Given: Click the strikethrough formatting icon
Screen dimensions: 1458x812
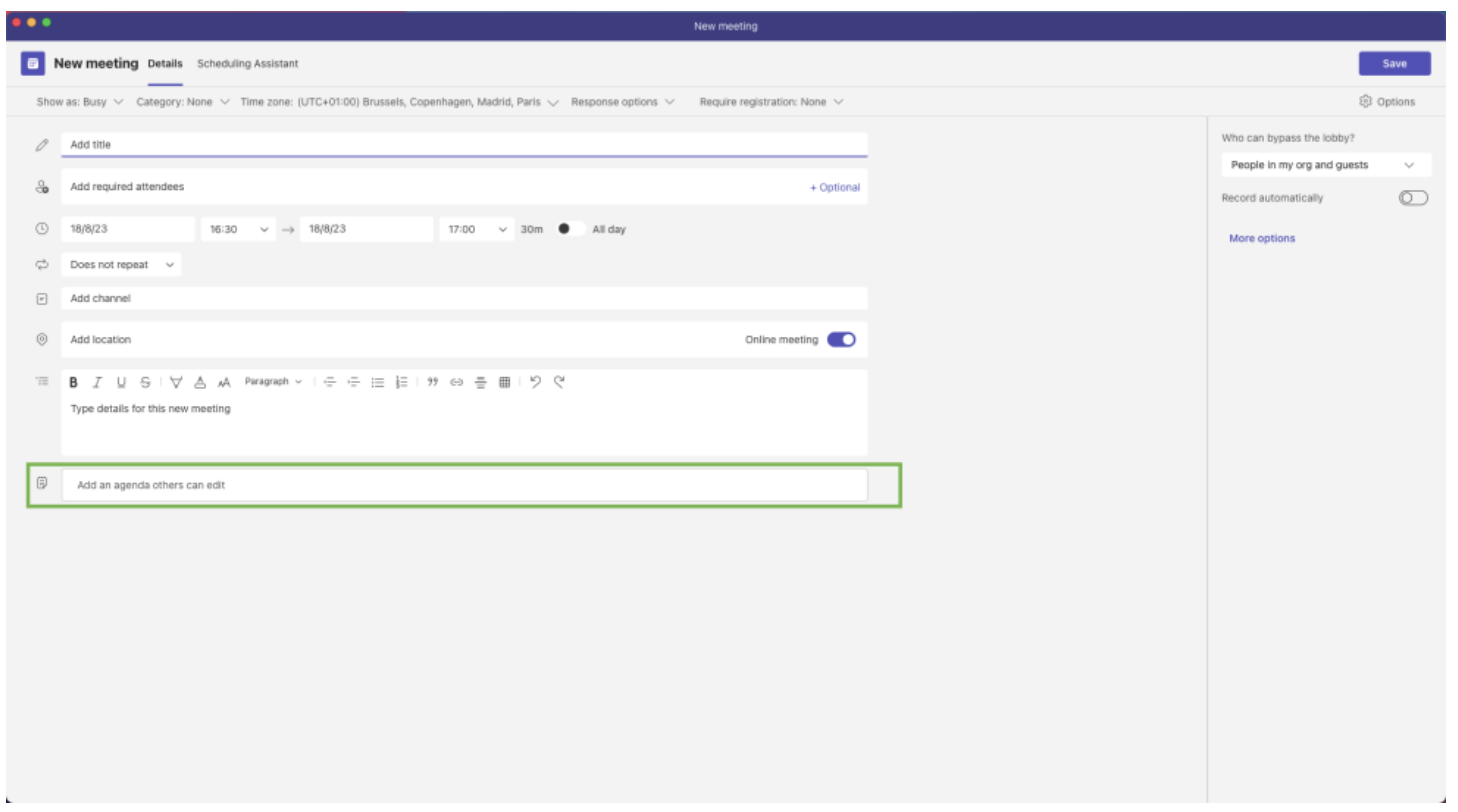Looking at the screenshot, I should 146,382.
